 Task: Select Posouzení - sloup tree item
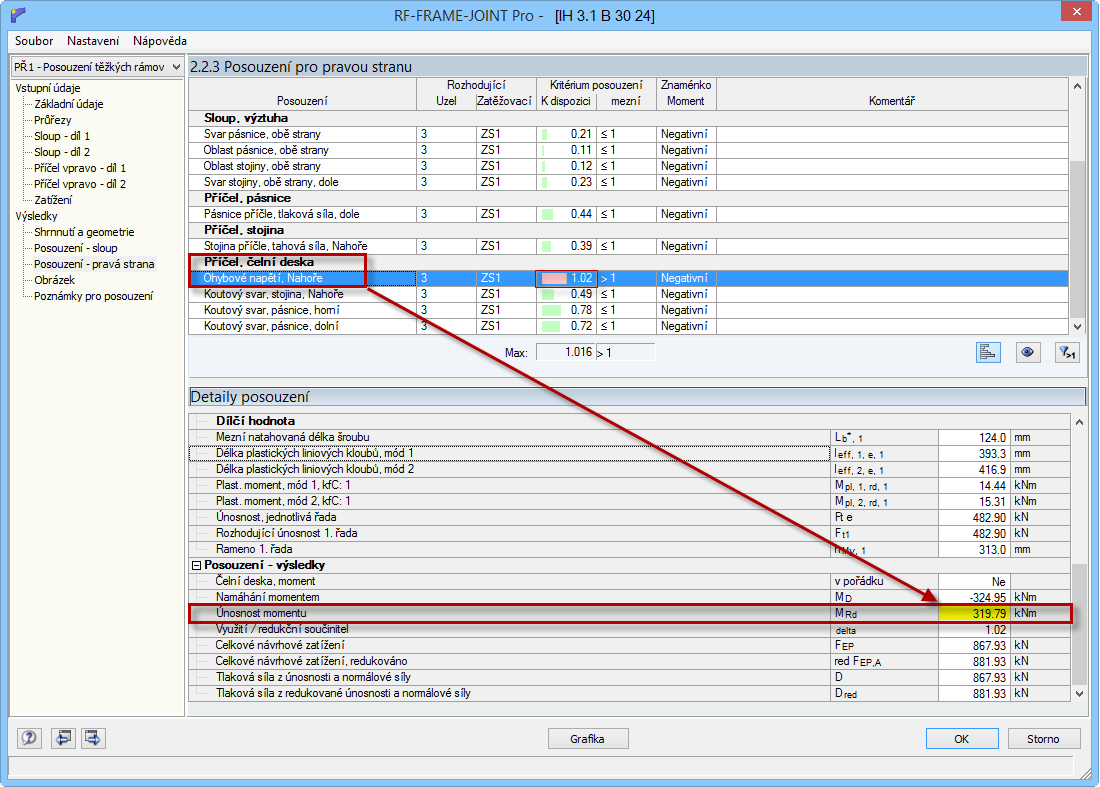click(76, 248)
